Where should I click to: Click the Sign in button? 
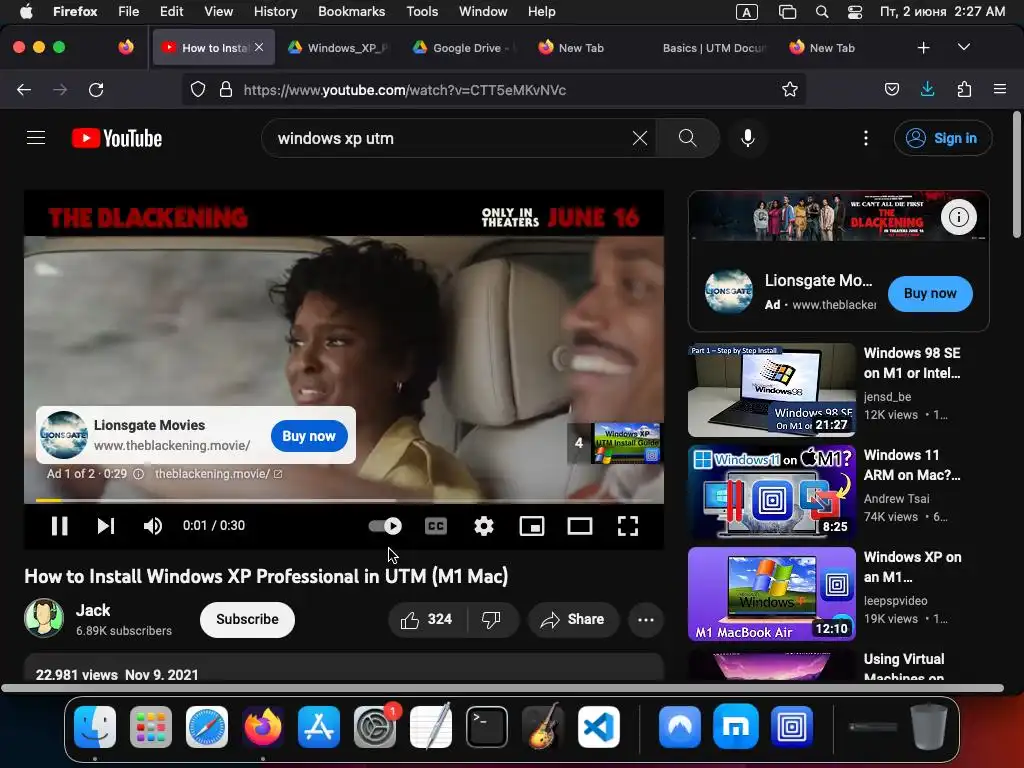click(943, 138)
